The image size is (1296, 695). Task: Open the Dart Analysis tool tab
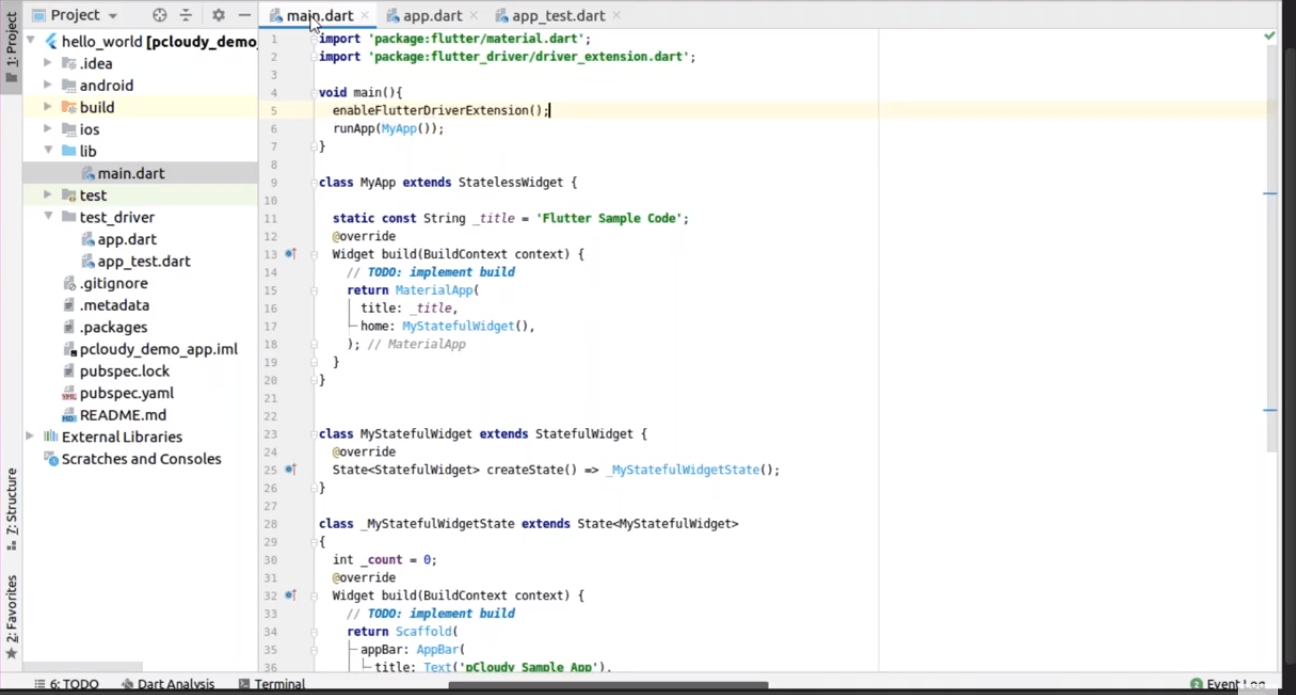tap(168, 685)
